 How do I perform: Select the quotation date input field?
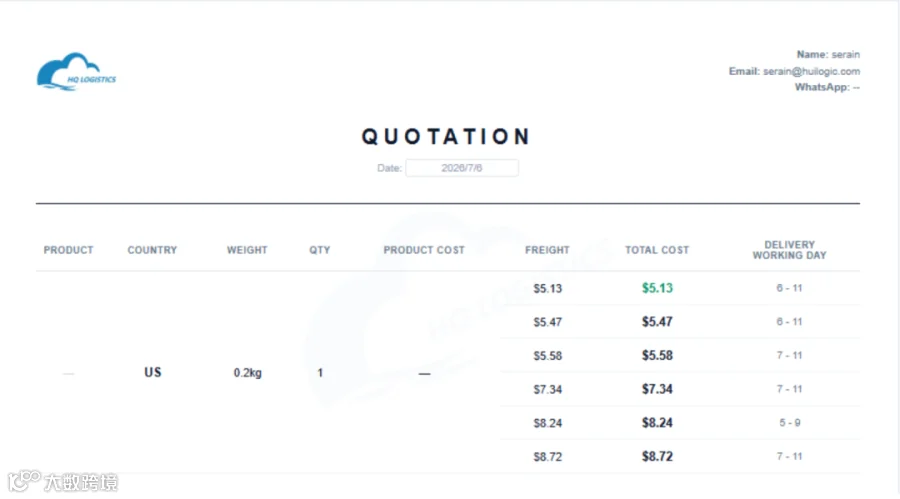point(462,168)
